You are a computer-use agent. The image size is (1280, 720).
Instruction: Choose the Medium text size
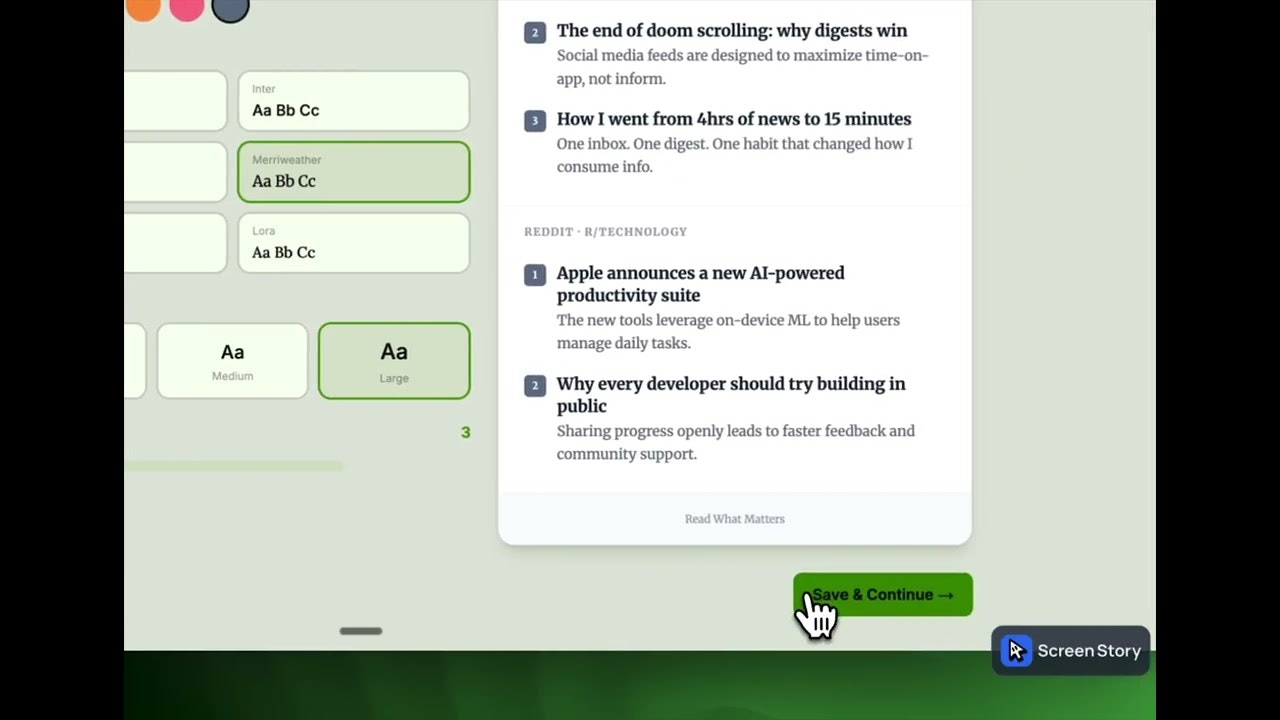(232, 361)
